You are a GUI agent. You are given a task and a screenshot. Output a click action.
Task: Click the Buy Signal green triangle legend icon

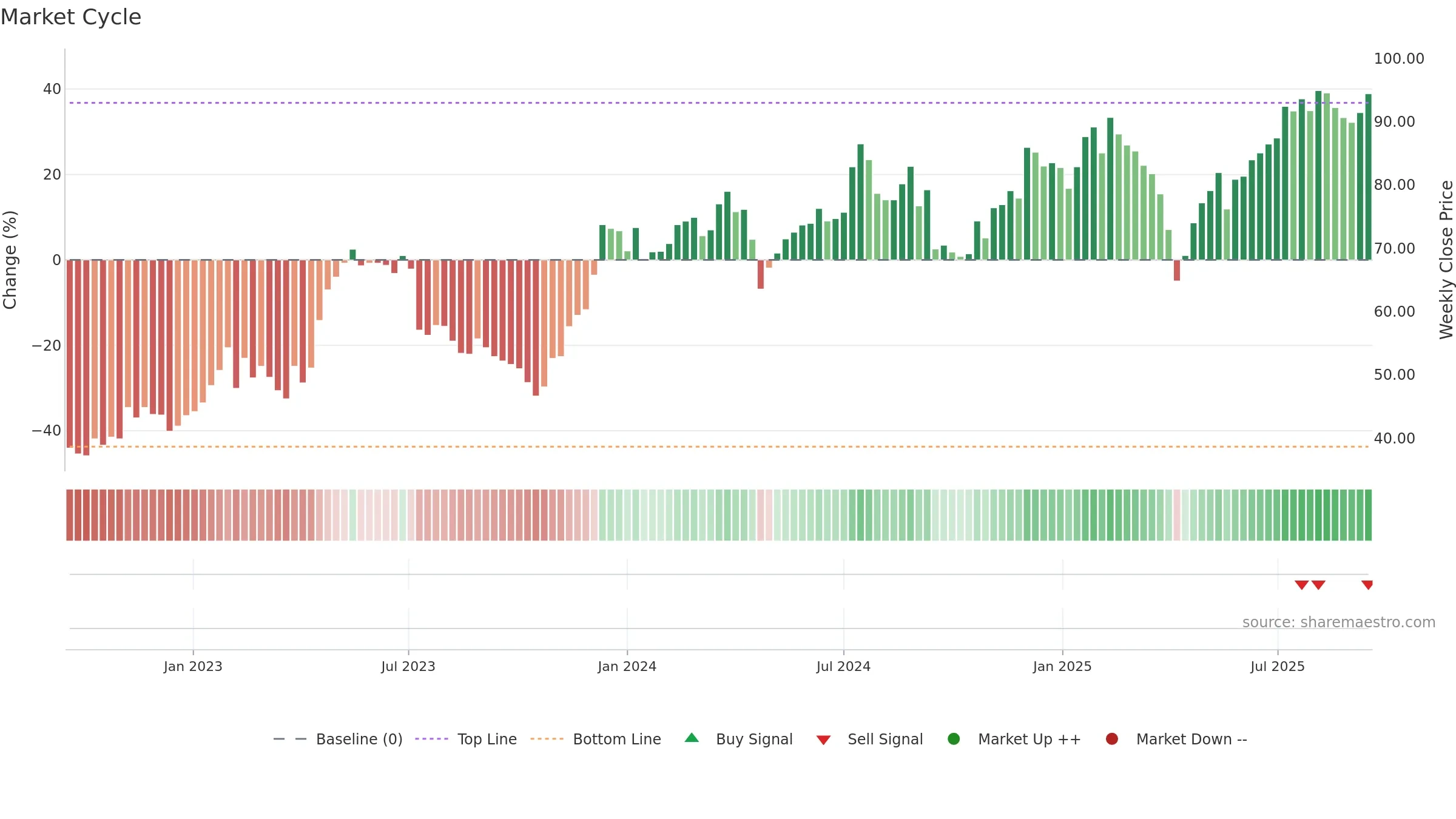692,738
